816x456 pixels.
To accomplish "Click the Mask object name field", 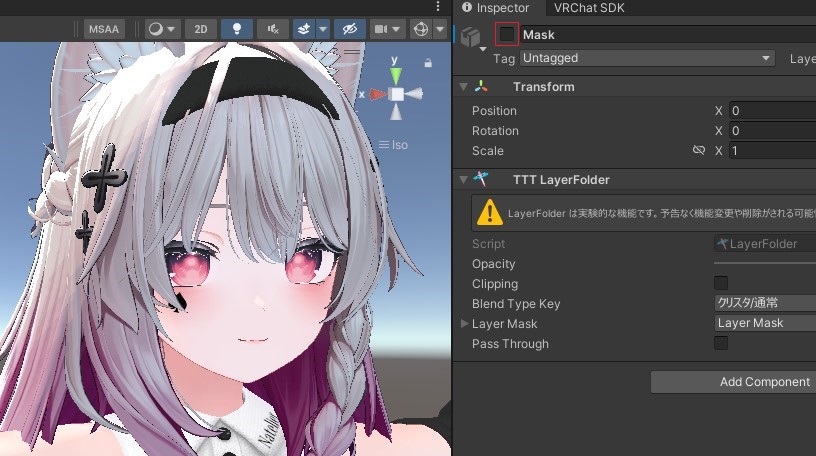I will pyautogui.click(x=667, y=35).
